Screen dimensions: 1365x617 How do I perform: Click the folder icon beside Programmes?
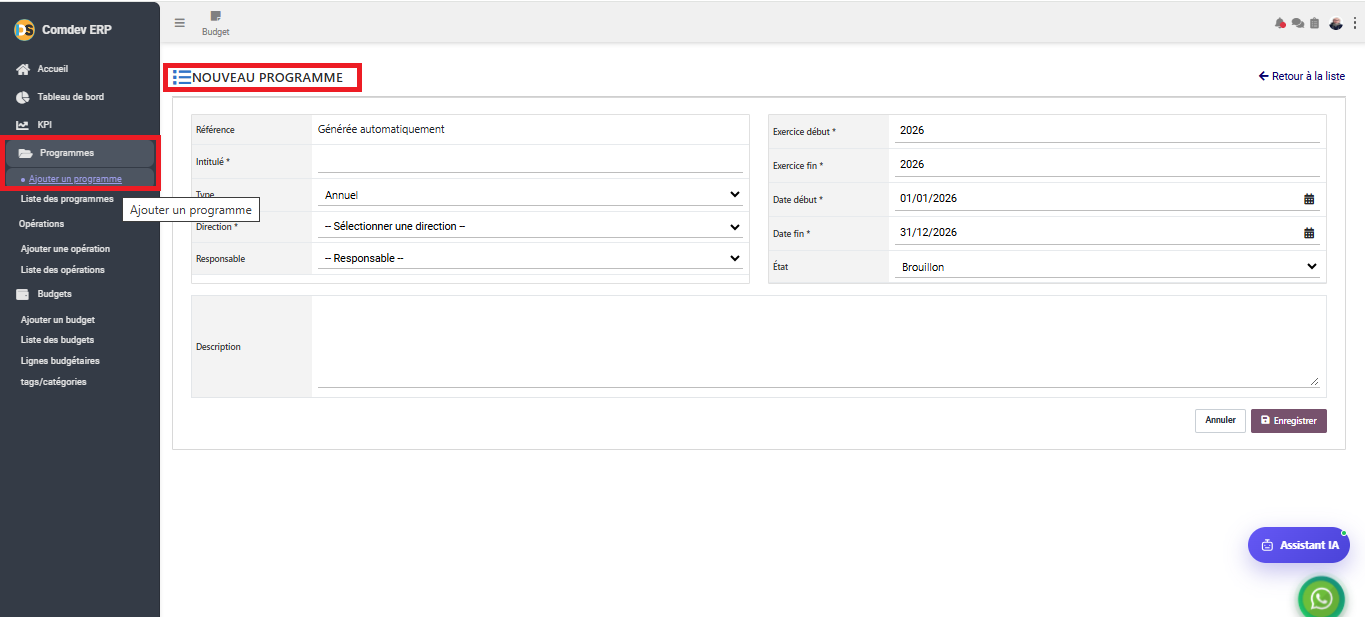tap(26, 153)
